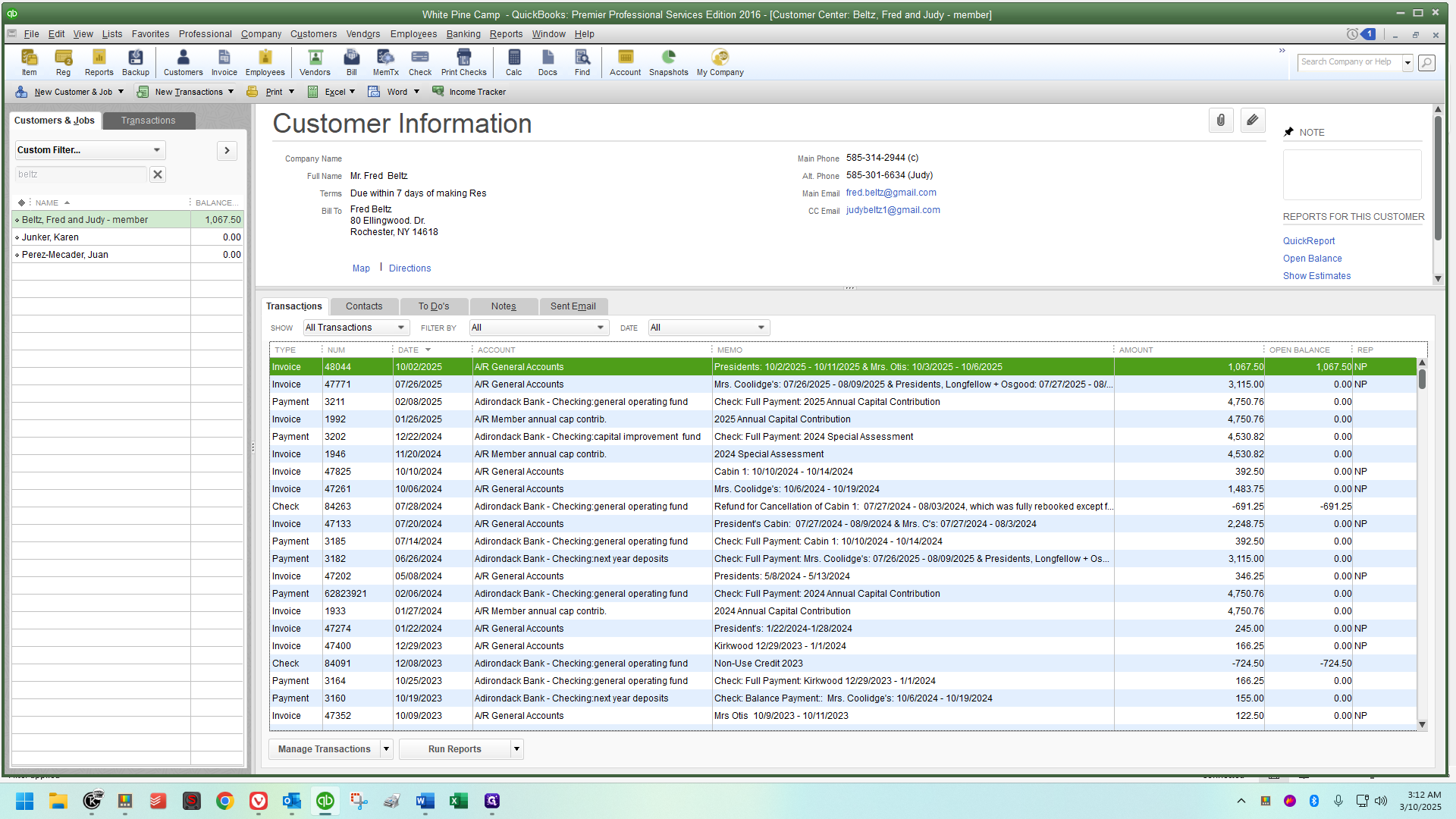Open Excel from the Windows taskbar
The image size is (1456, 819).
[x=458, y=801]
